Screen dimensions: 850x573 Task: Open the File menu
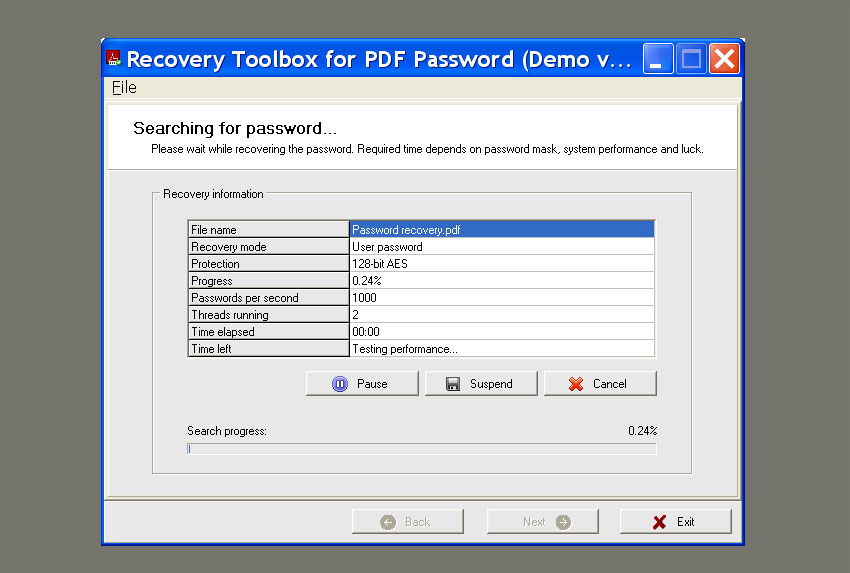coord(124,87)
